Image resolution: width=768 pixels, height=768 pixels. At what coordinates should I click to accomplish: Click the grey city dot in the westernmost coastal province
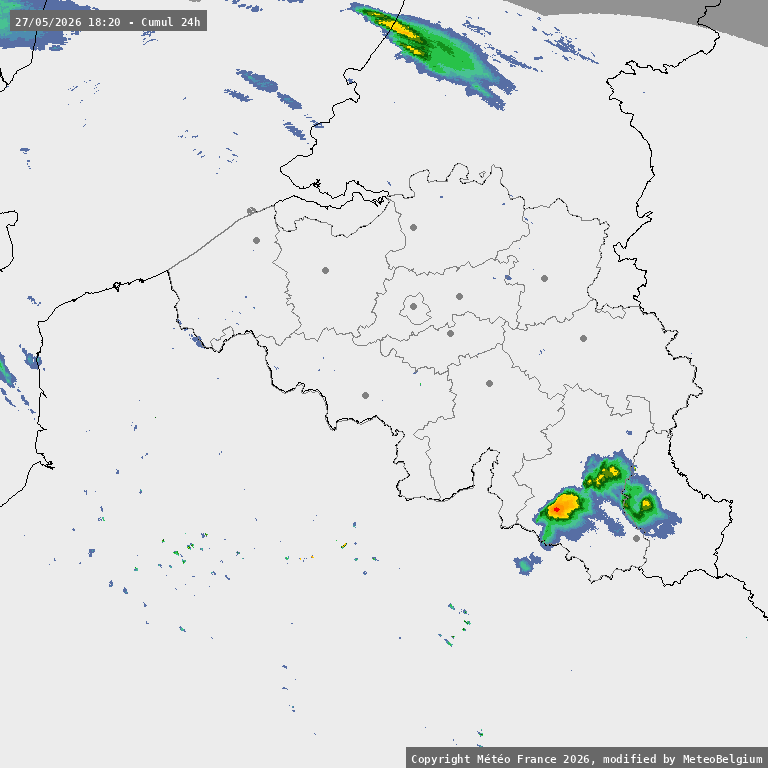(x=256, y=240)
